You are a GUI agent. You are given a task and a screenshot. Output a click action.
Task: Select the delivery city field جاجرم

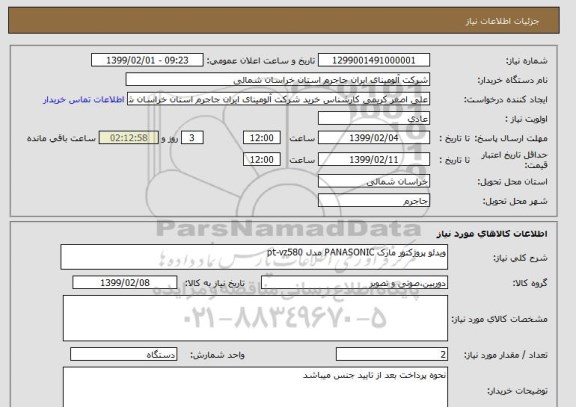[x=374, y=201]
